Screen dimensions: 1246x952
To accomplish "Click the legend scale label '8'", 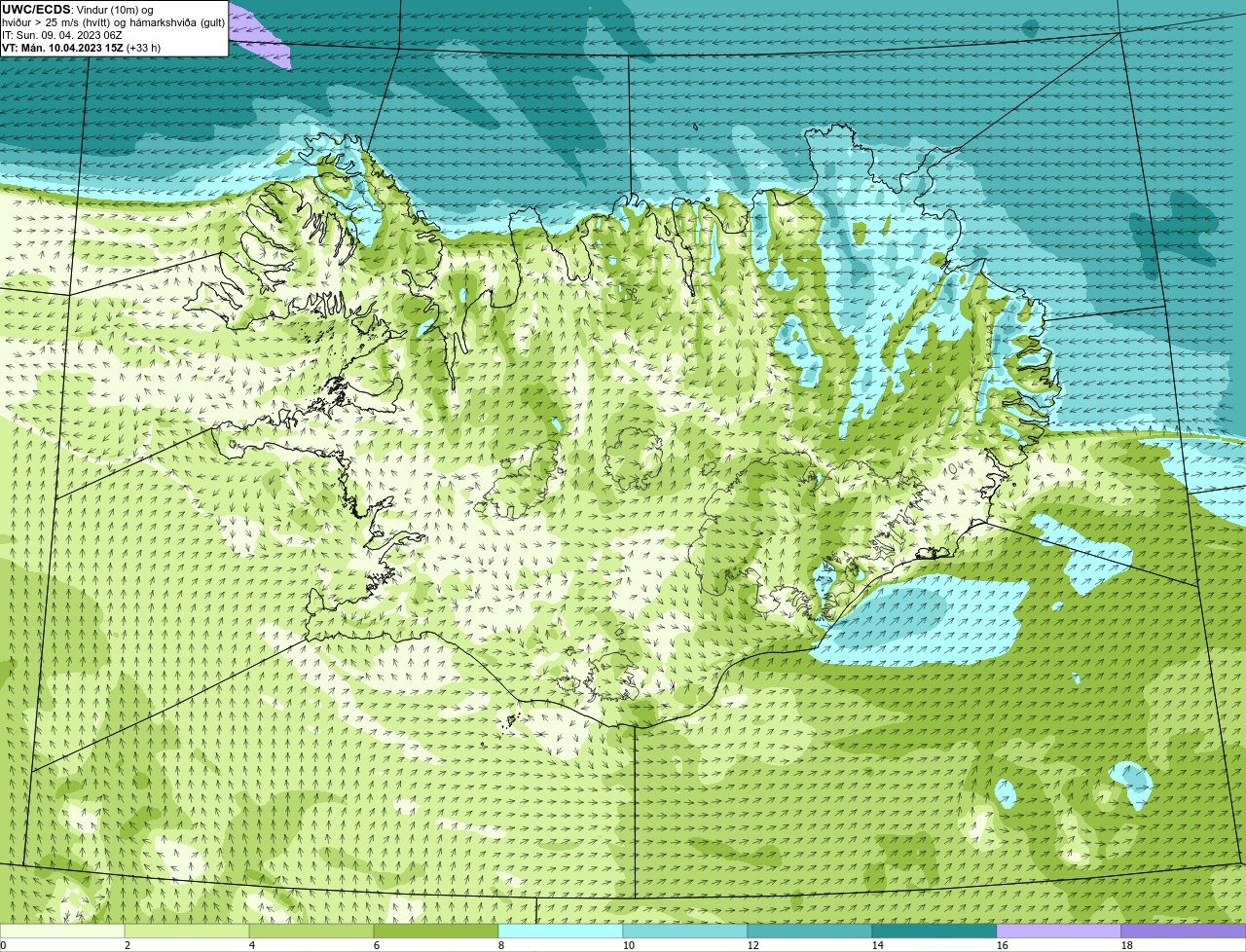I will click(x=501, y=945).
